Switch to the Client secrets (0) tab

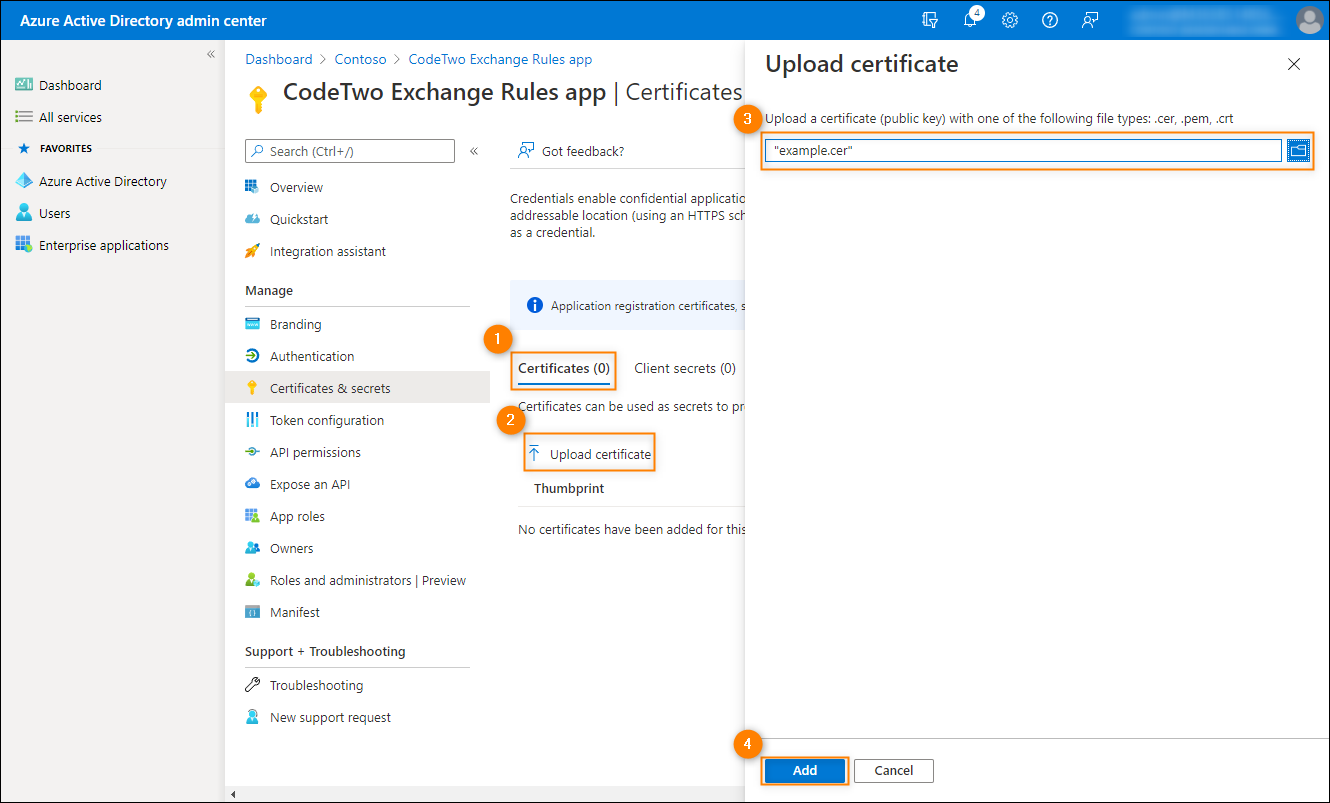(x=685, y=368)
